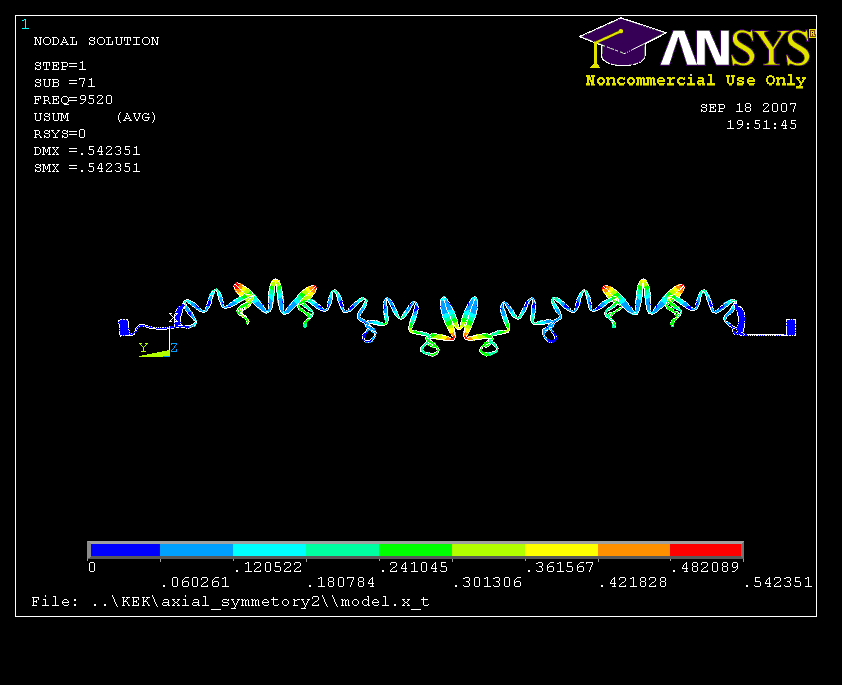This screenshot has height=685, width=842.
Task: Pick the orange legend color band
Action: pyautogui.click(x=634, y=550)
